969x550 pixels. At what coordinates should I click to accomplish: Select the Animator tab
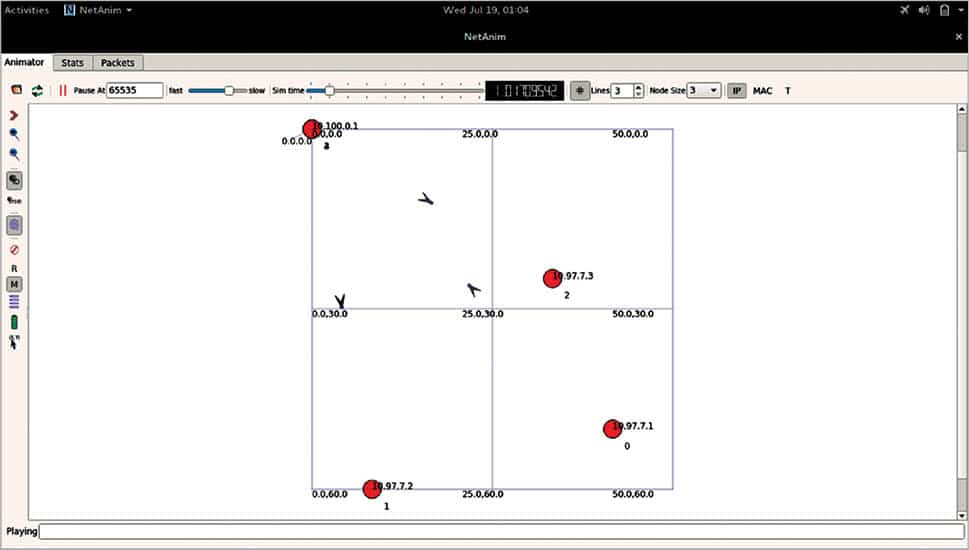pos(25,62)
